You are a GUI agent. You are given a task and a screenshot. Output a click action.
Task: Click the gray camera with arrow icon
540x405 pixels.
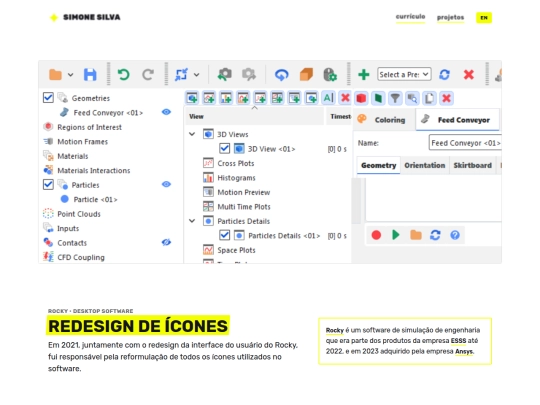pos(249,74)
